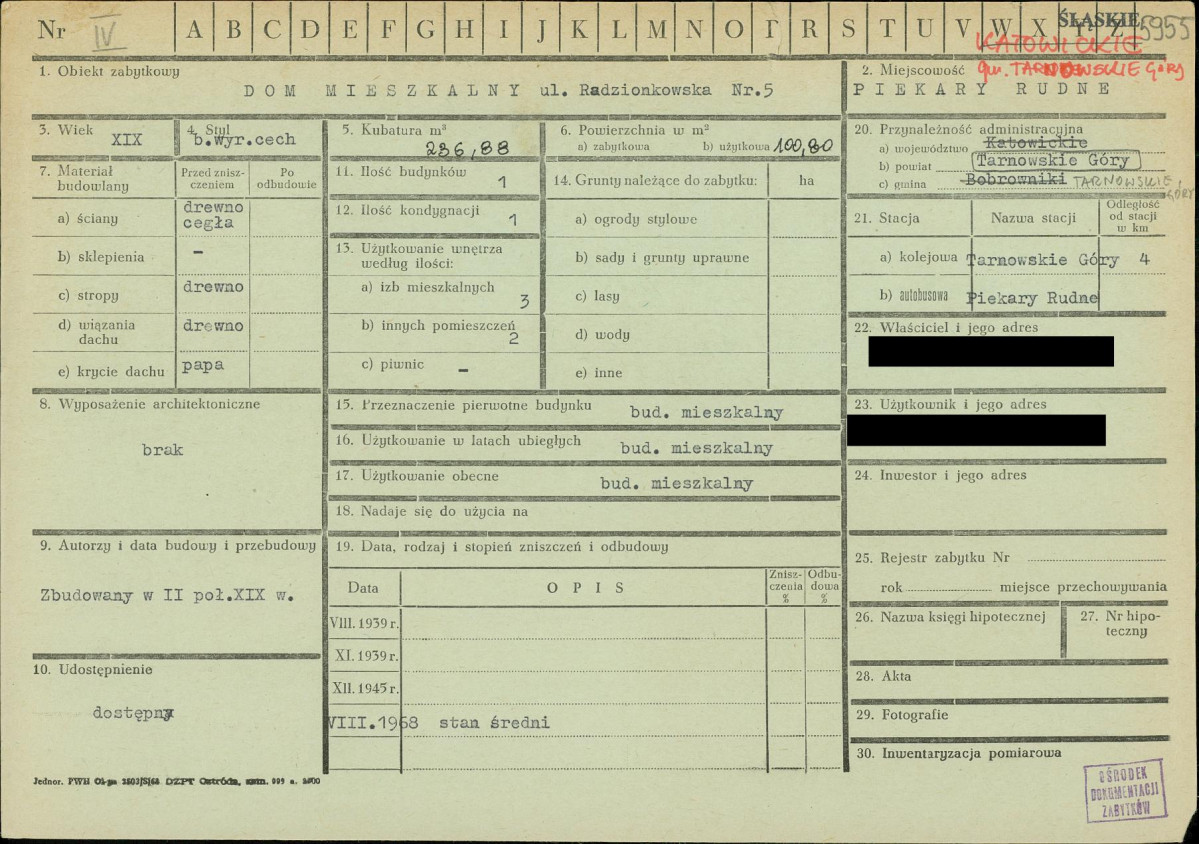
Task: Click the printer's footer line starting "Jednor."
Action: click(x=177, y=781)
